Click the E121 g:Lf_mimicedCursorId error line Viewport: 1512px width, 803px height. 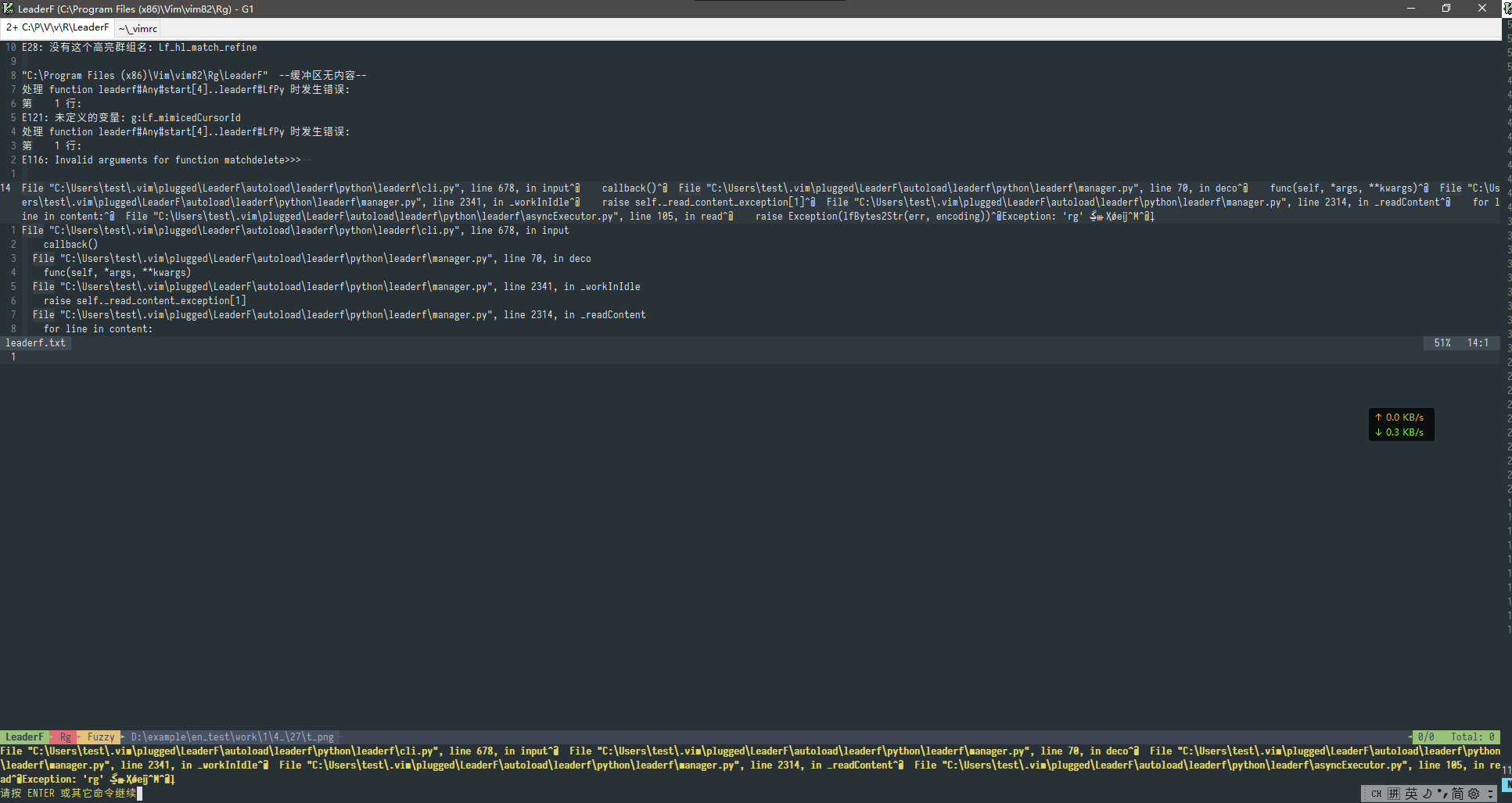pyautogui.click(x=131, y=118)
